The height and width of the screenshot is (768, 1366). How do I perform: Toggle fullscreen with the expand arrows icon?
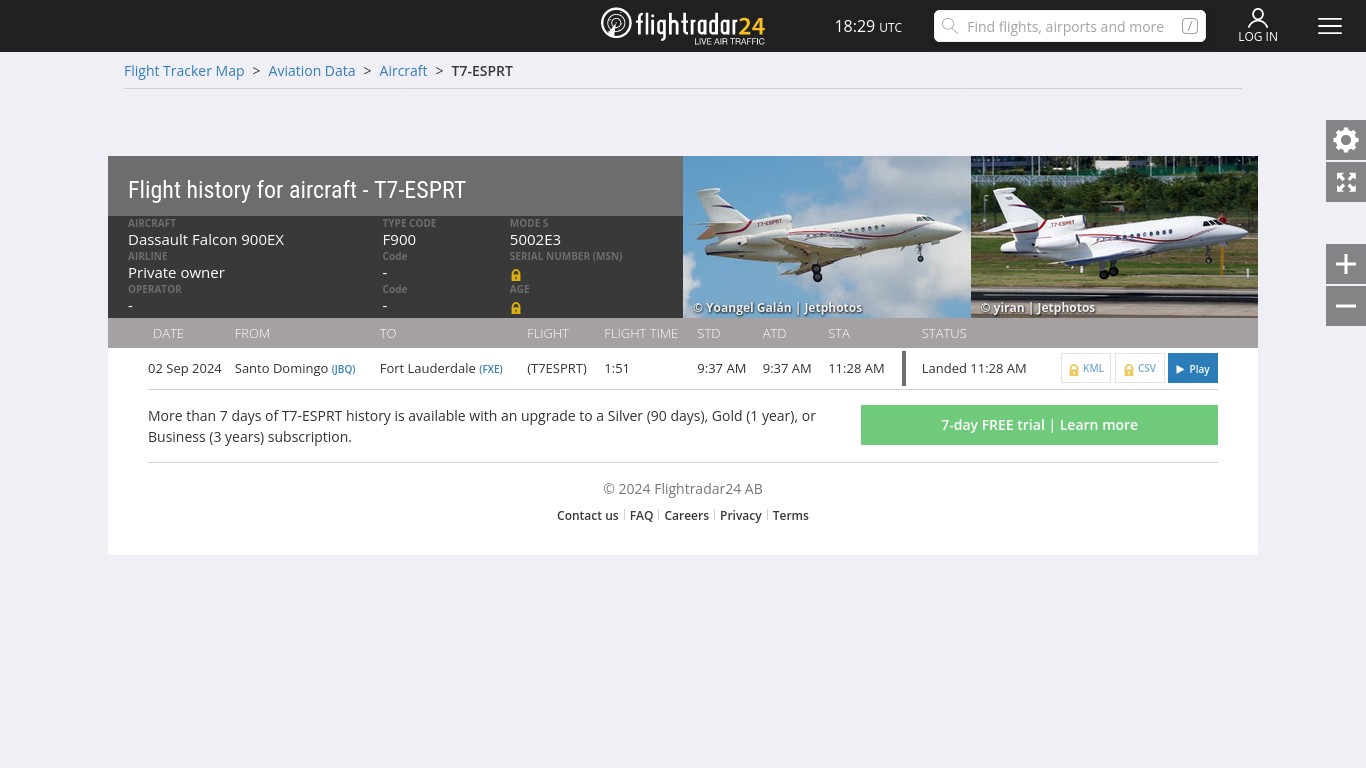1346,182
